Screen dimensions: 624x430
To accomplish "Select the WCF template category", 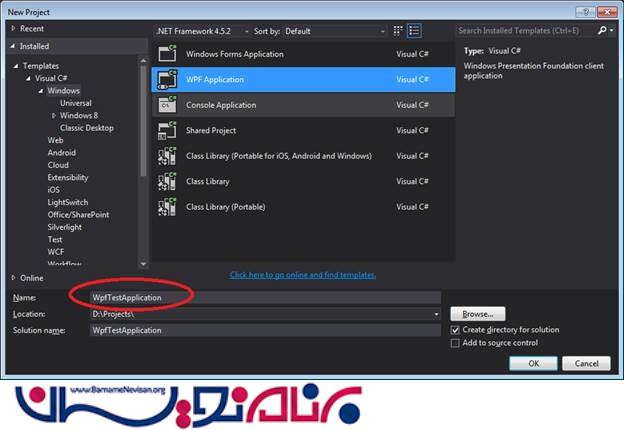I will 56,252.
